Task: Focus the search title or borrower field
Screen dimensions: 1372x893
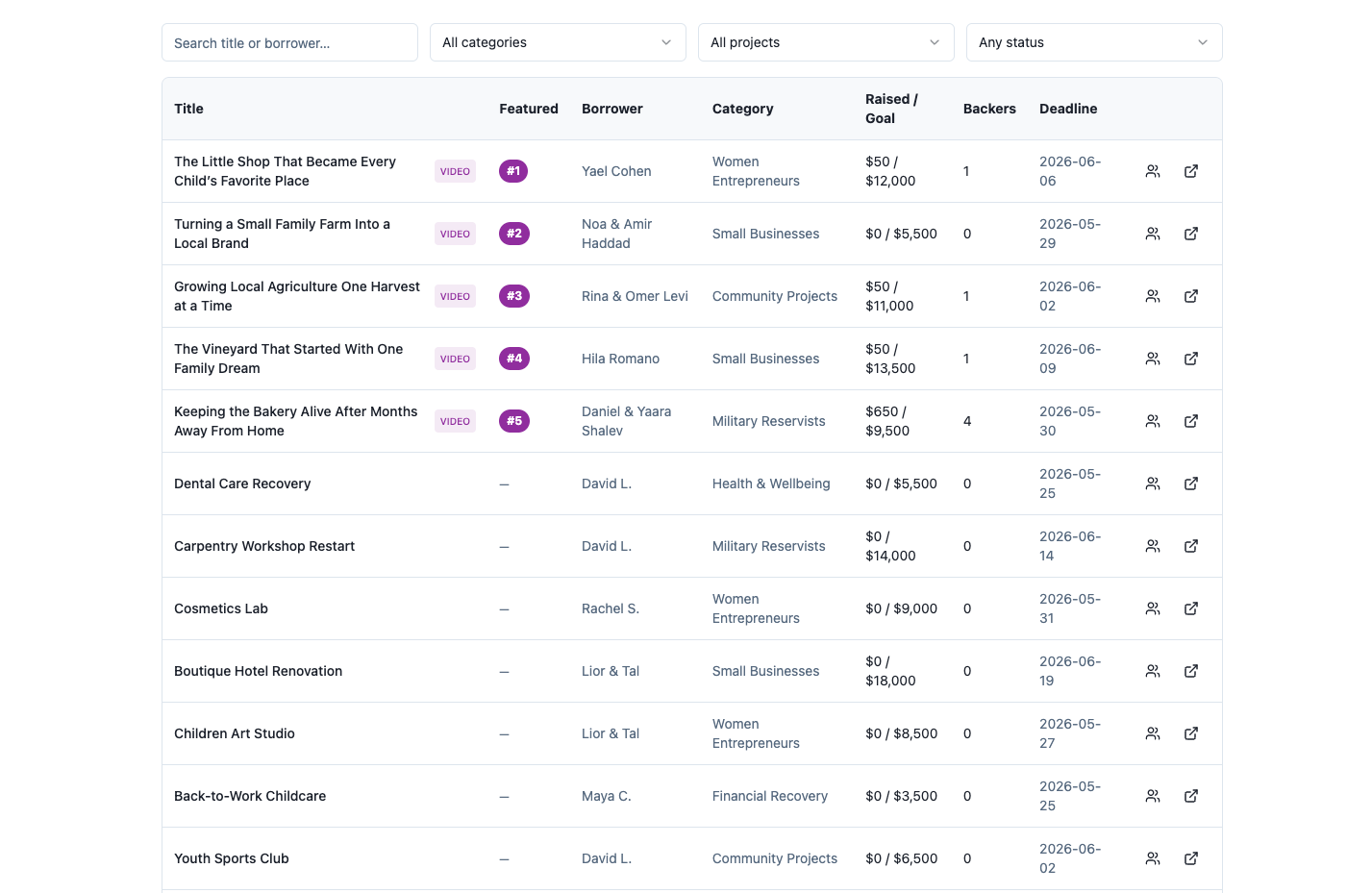Action: coord(289,42)
